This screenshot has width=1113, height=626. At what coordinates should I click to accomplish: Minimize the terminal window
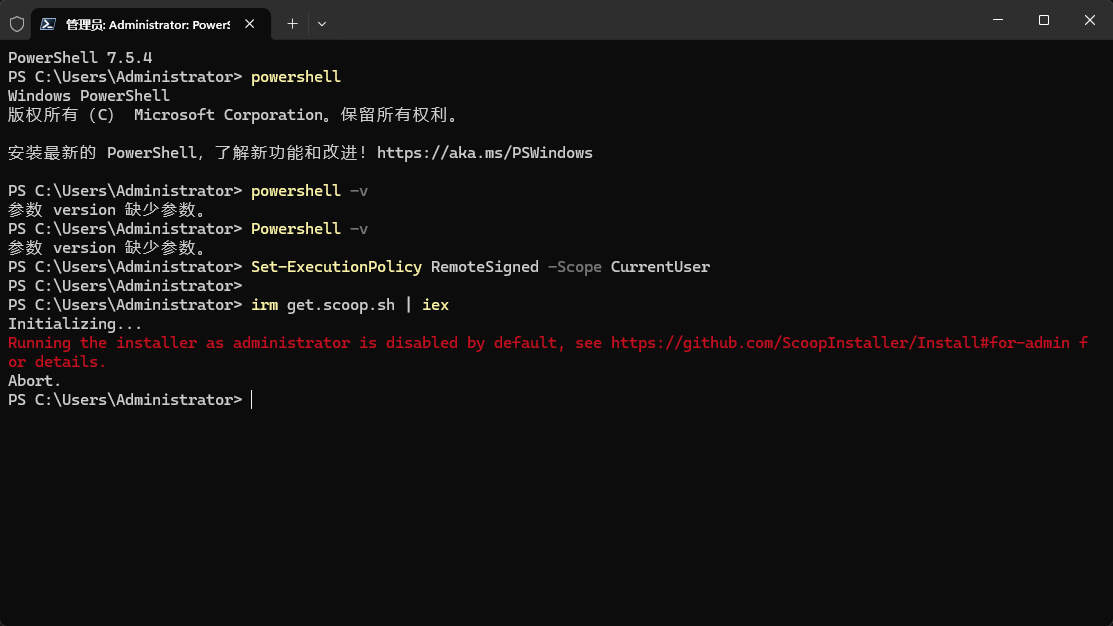(x=998, y=20)
